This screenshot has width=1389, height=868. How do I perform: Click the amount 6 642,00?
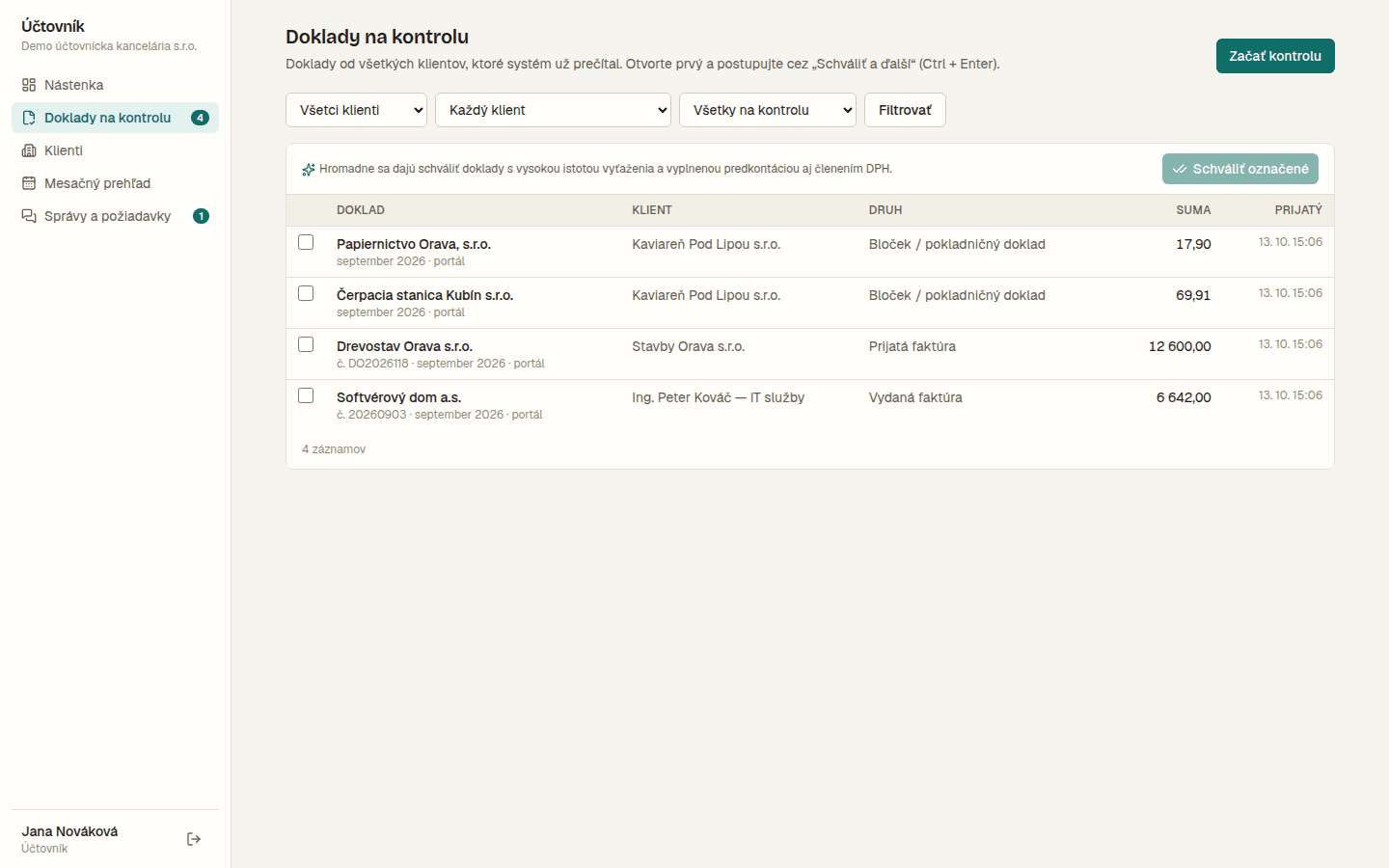(1184, 397)
